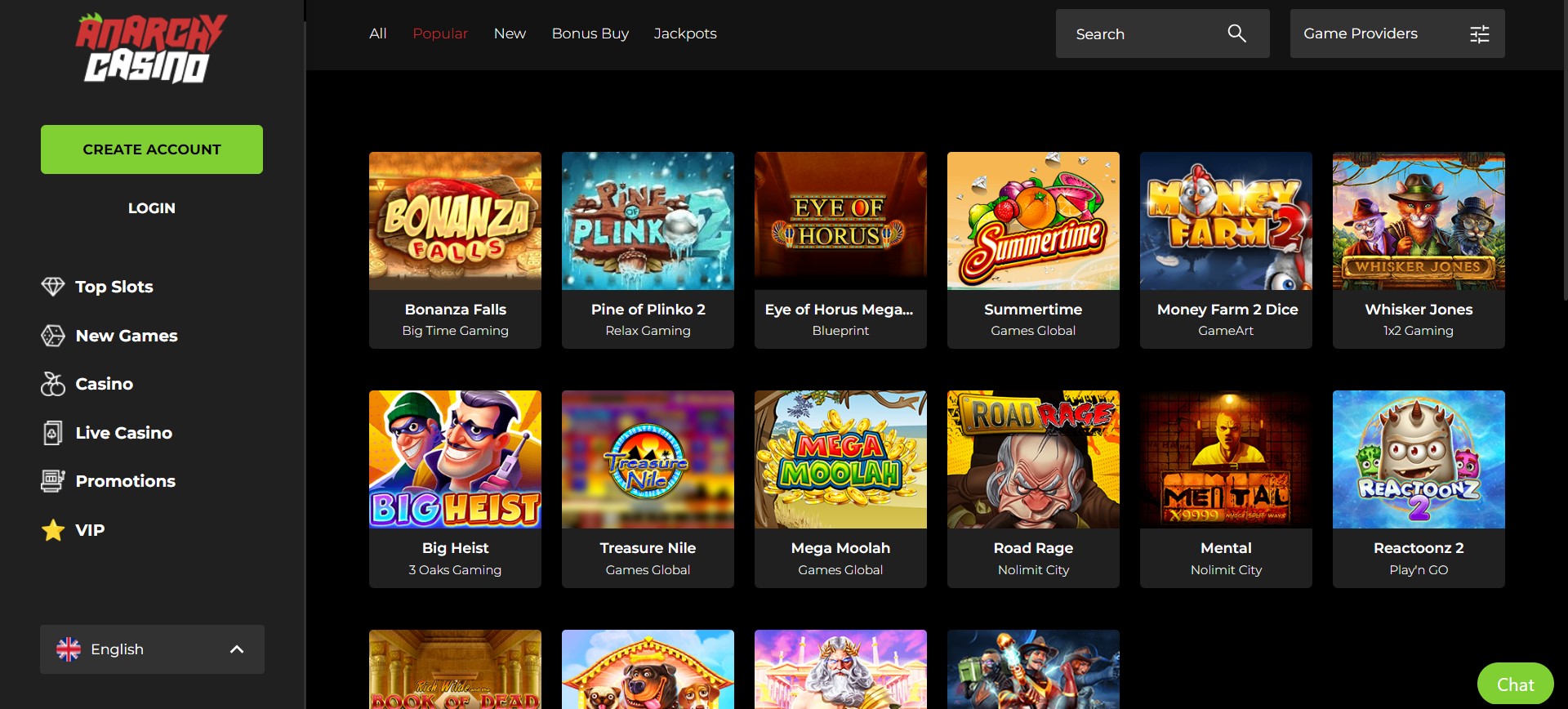The image size is (1568, 709).
Task: Open the VIP page
Action: pos(90,530)
